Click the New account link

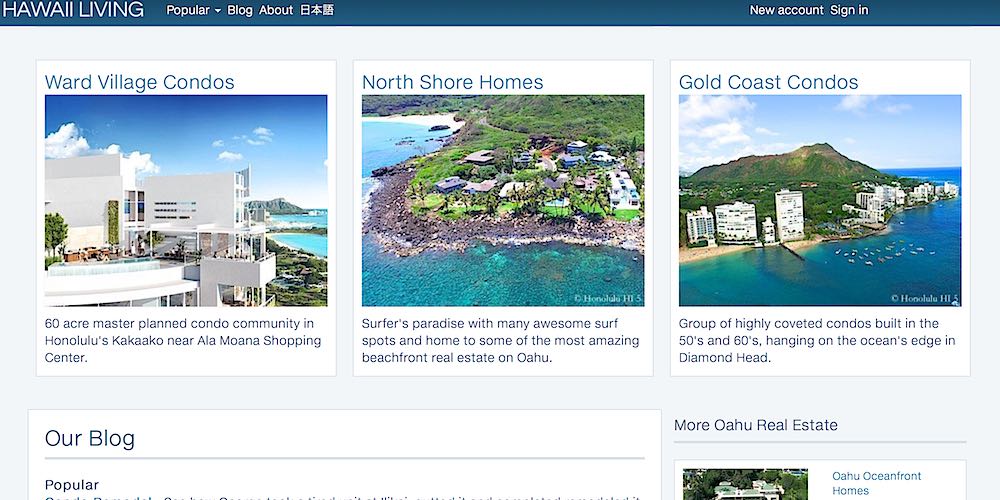click(786, 10)
